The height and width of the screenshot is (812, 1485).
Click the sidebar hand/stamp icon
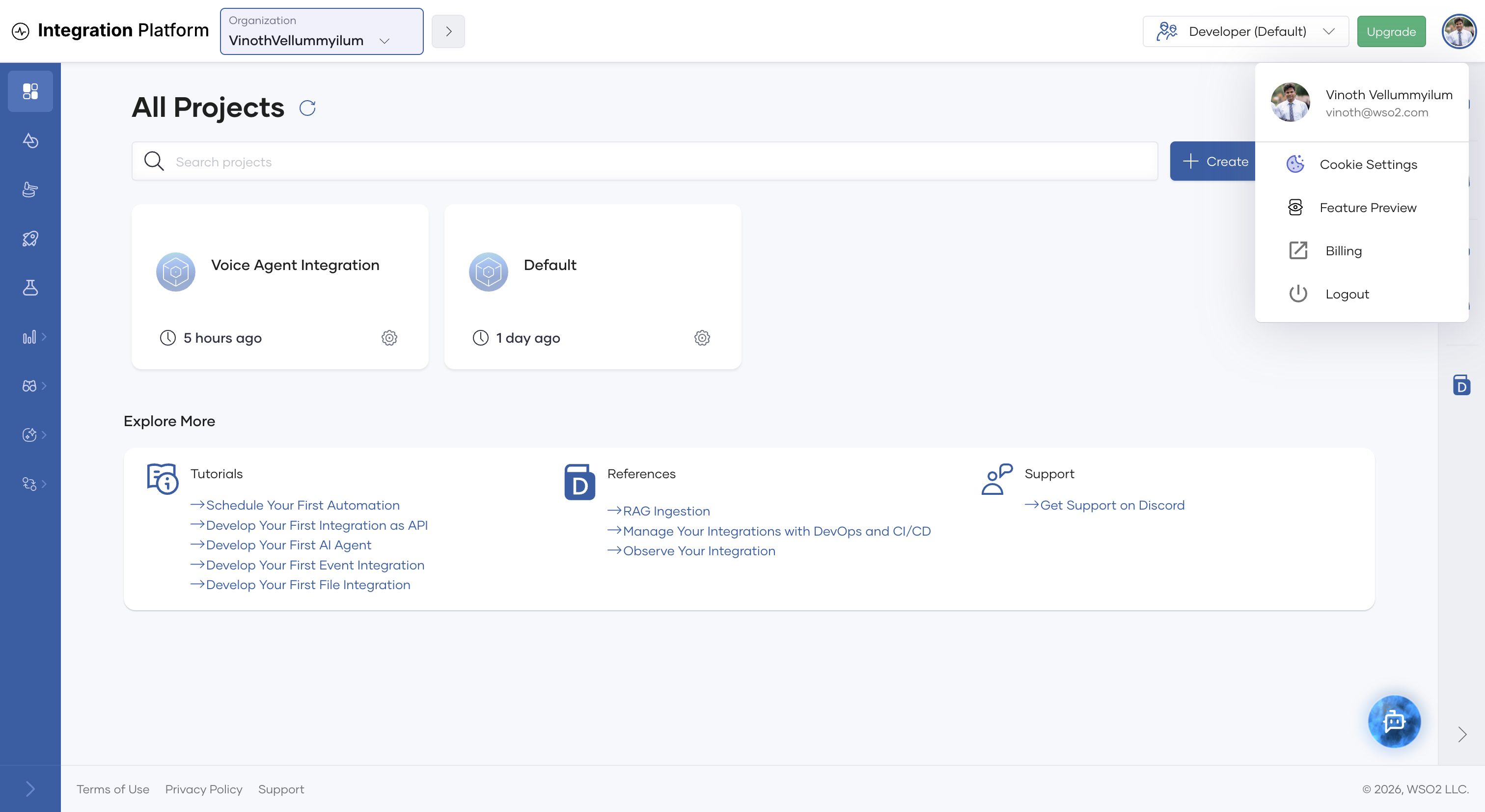[x=30, y=189]
